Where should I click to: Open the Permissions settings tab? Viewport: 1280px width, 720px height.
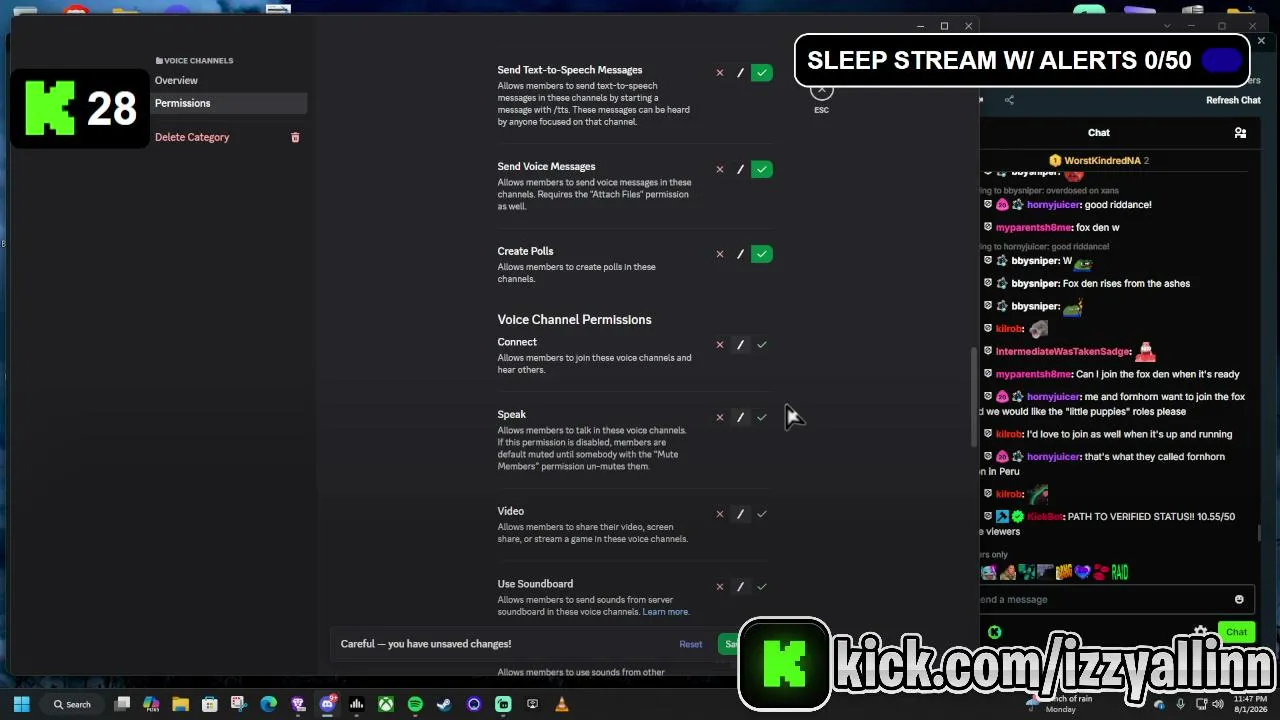229,103
